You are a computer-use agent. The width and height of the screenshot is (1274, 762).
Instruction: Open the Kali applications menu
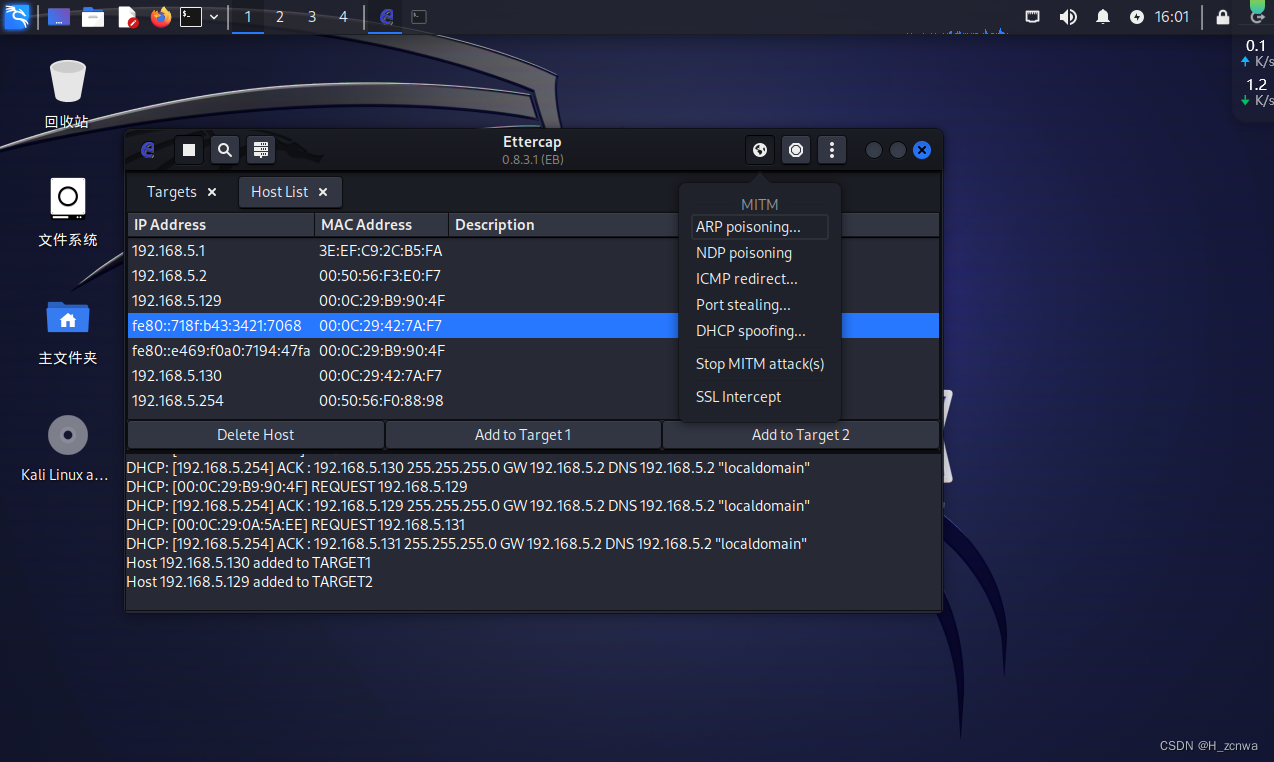[x=17, y=17]
